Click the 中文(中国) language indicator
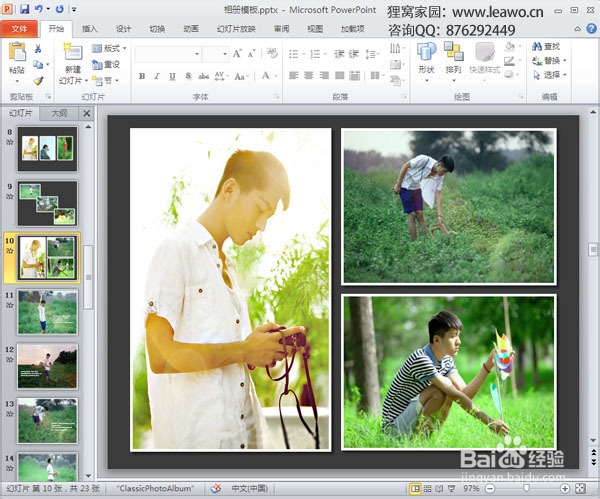This screenshot has height=499, width=600. [250, 488]
